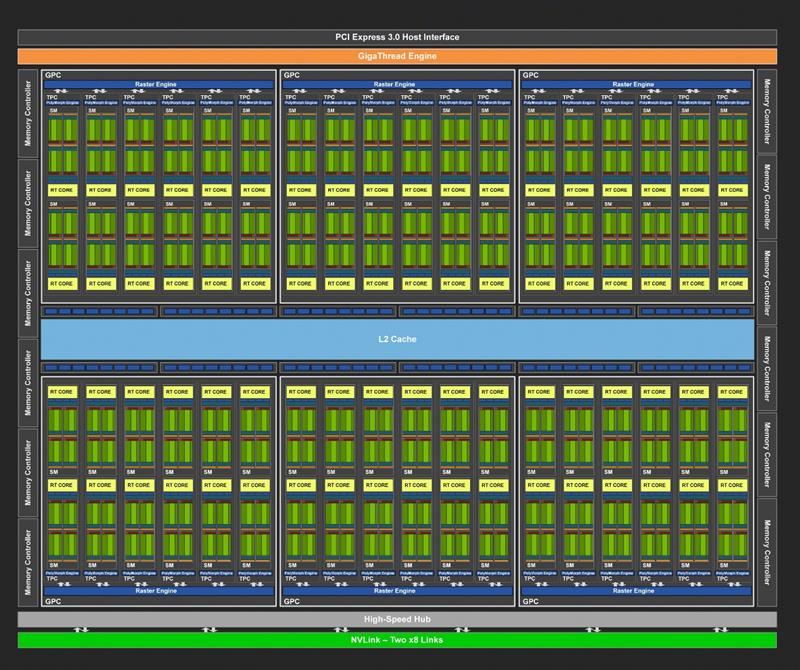Screen dimensions: 800x670
Task: Select the gray High-Speed Hub bar
Action: pyautogui.click(x=397, y=619)
